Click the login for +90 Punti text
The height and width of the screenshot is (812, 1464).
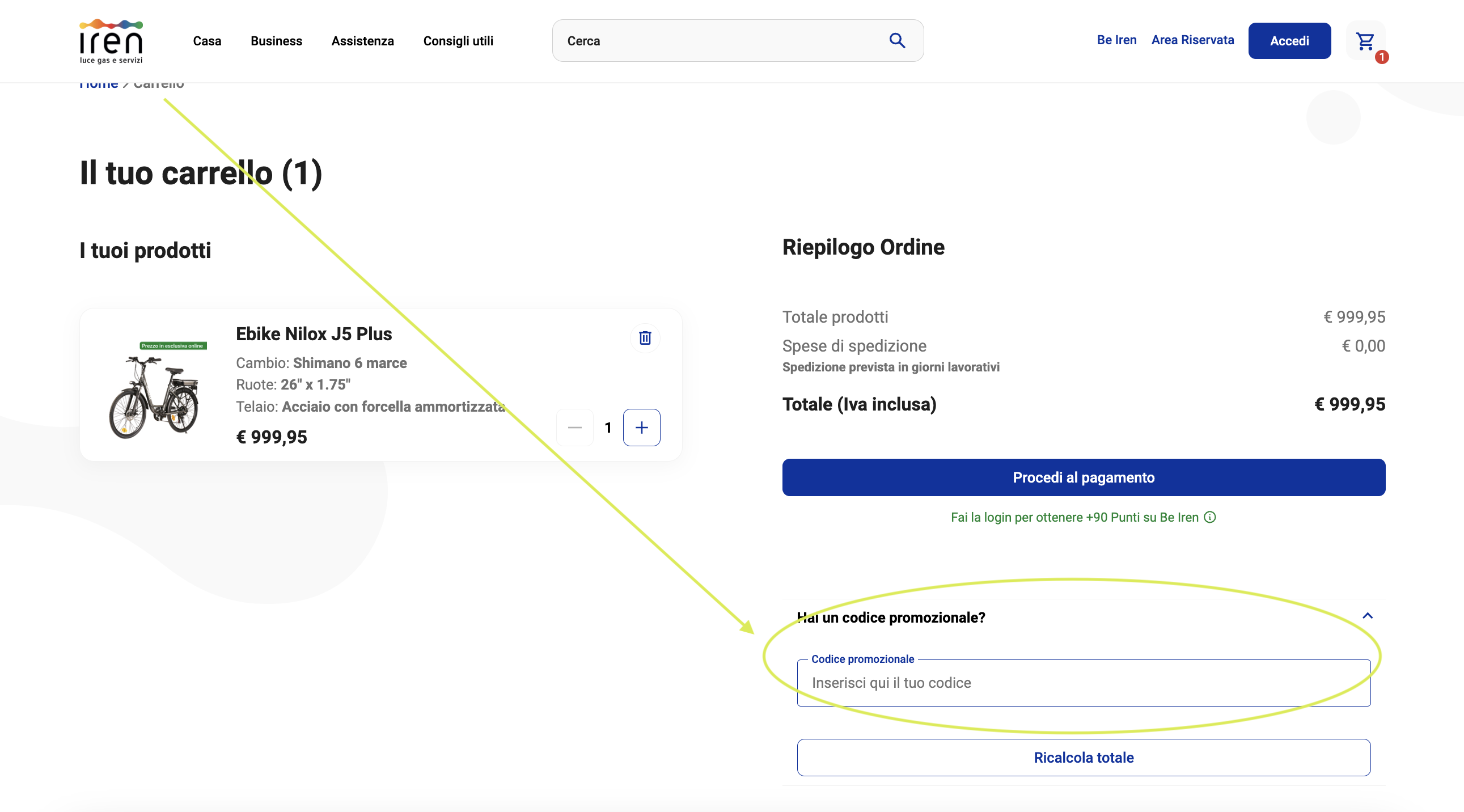coord(1074,517)
